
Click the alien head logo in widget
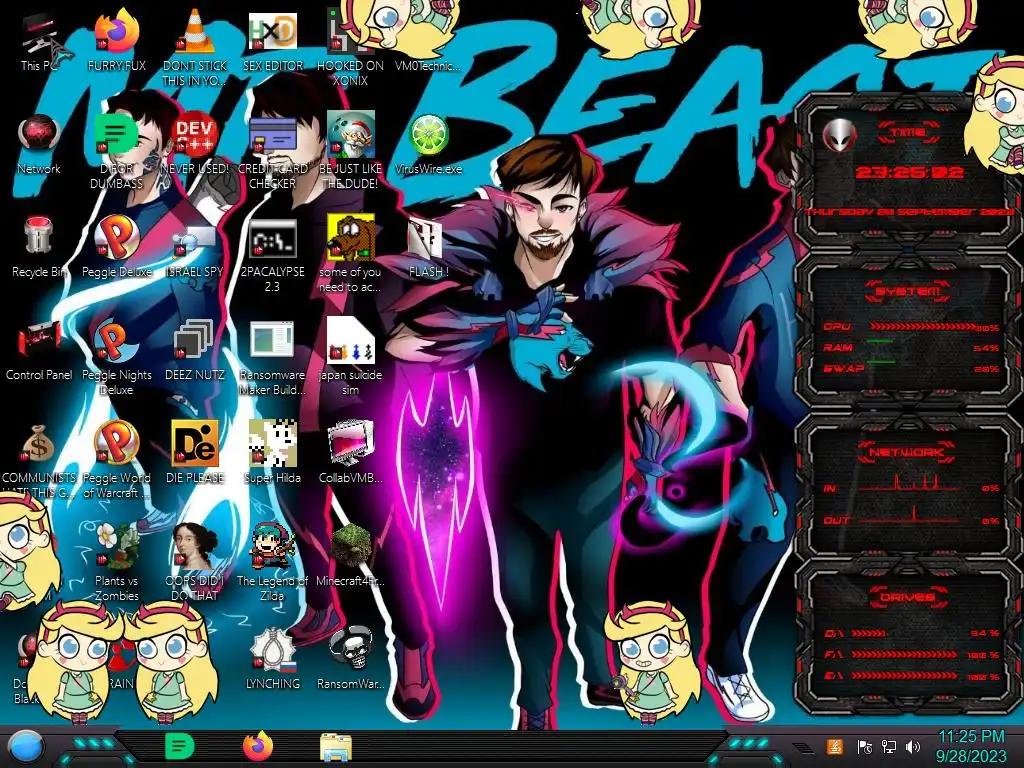point(839,135)
